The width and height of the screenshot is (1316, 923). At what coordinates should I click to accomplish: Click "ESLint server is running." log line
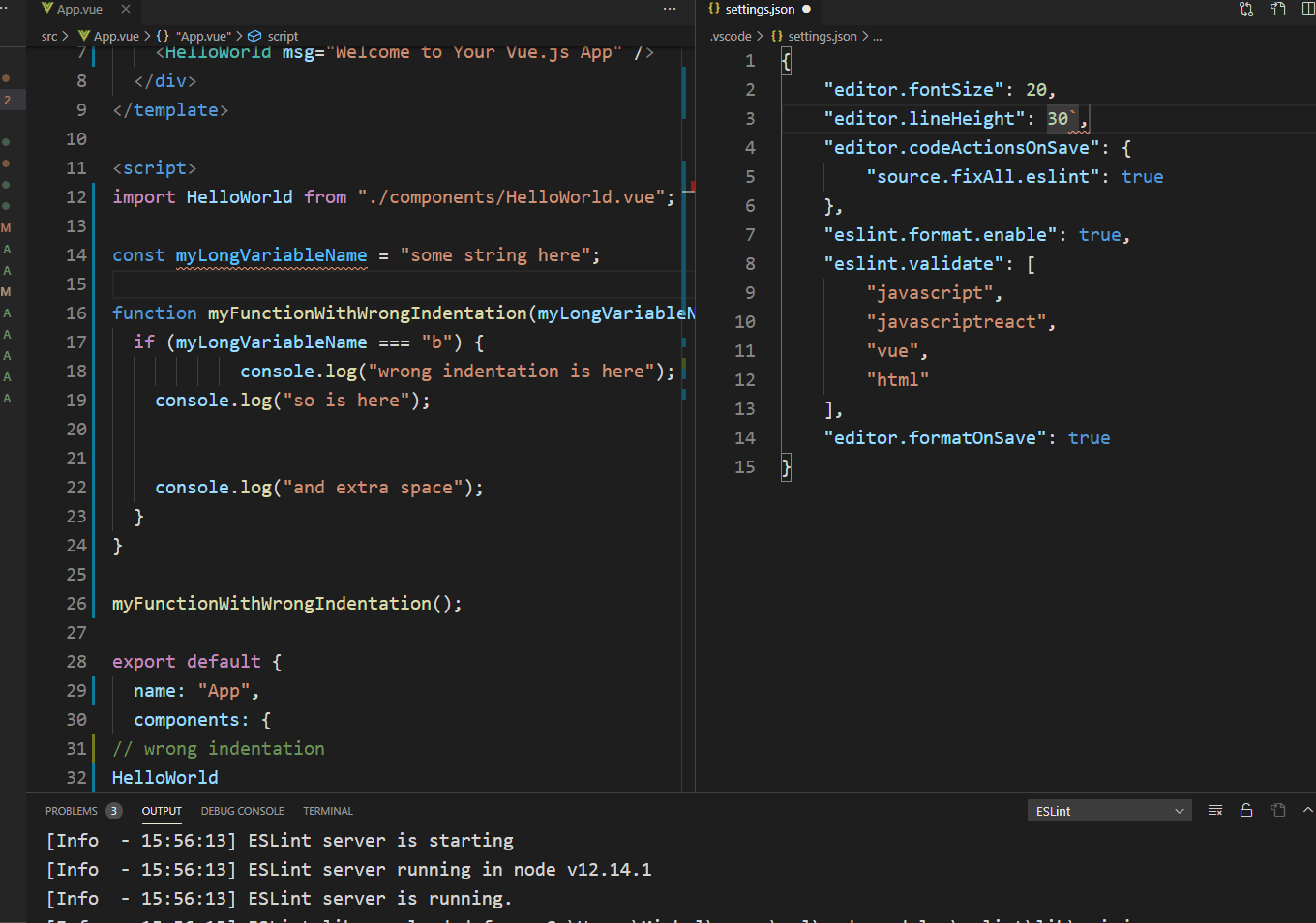coord(280,899)
